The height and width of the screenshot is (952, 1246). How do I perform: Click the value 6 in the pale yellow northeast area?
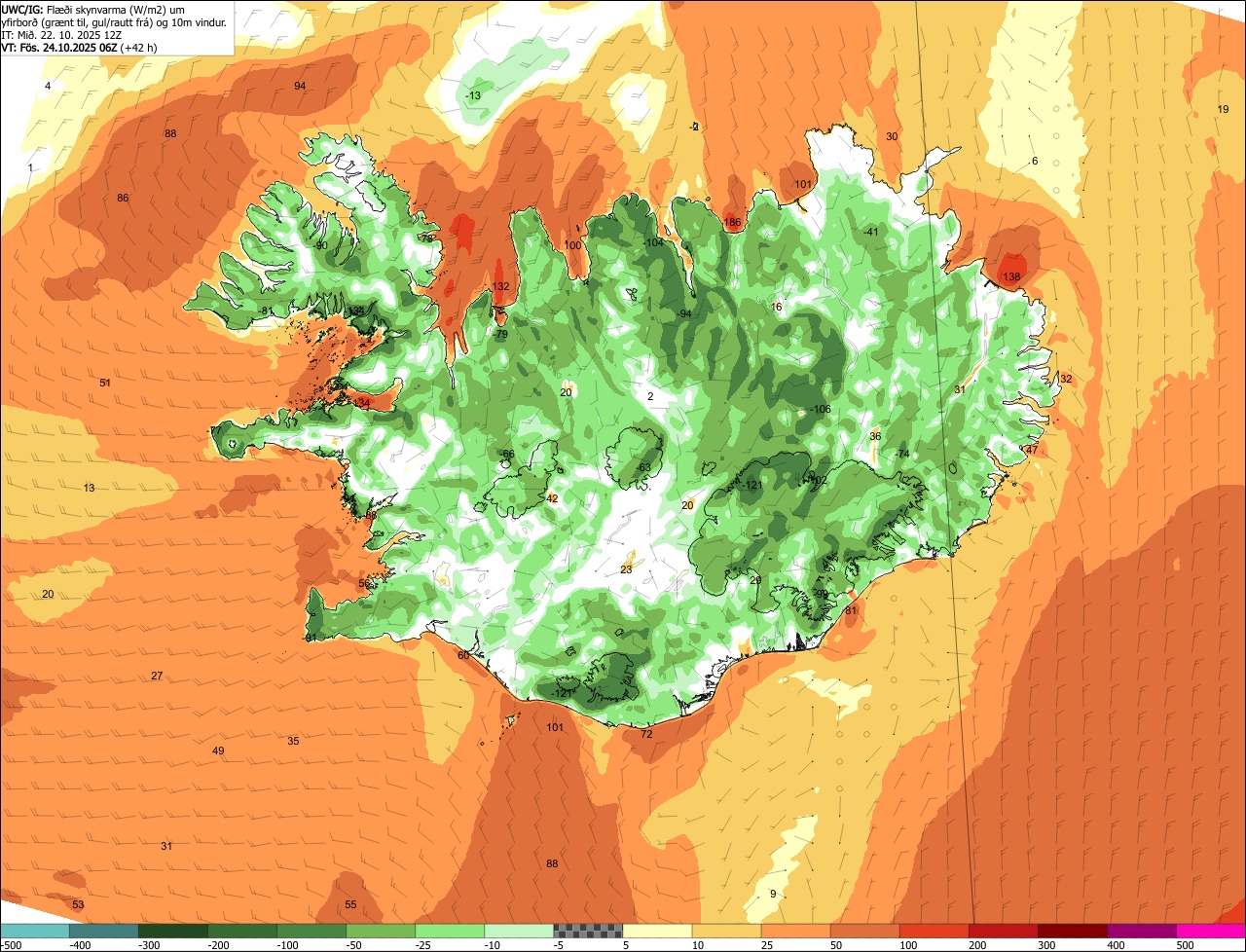pyautogui.click(x=1035, y=161)
